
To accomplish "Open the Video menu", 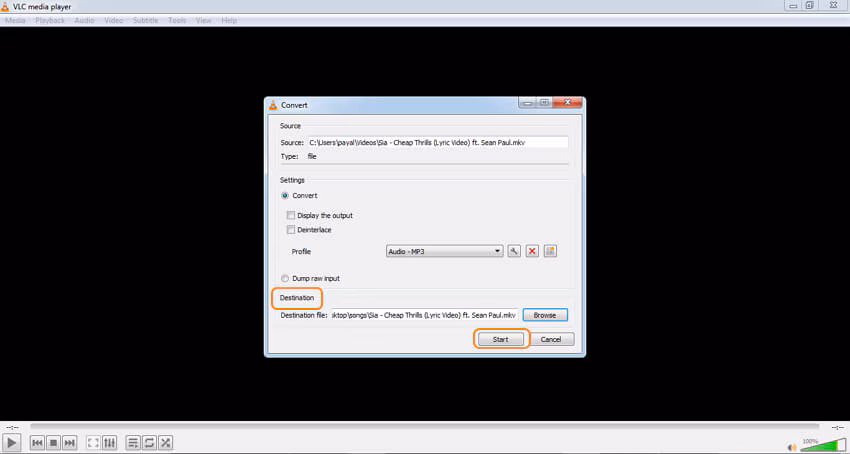I will [114, 21].
